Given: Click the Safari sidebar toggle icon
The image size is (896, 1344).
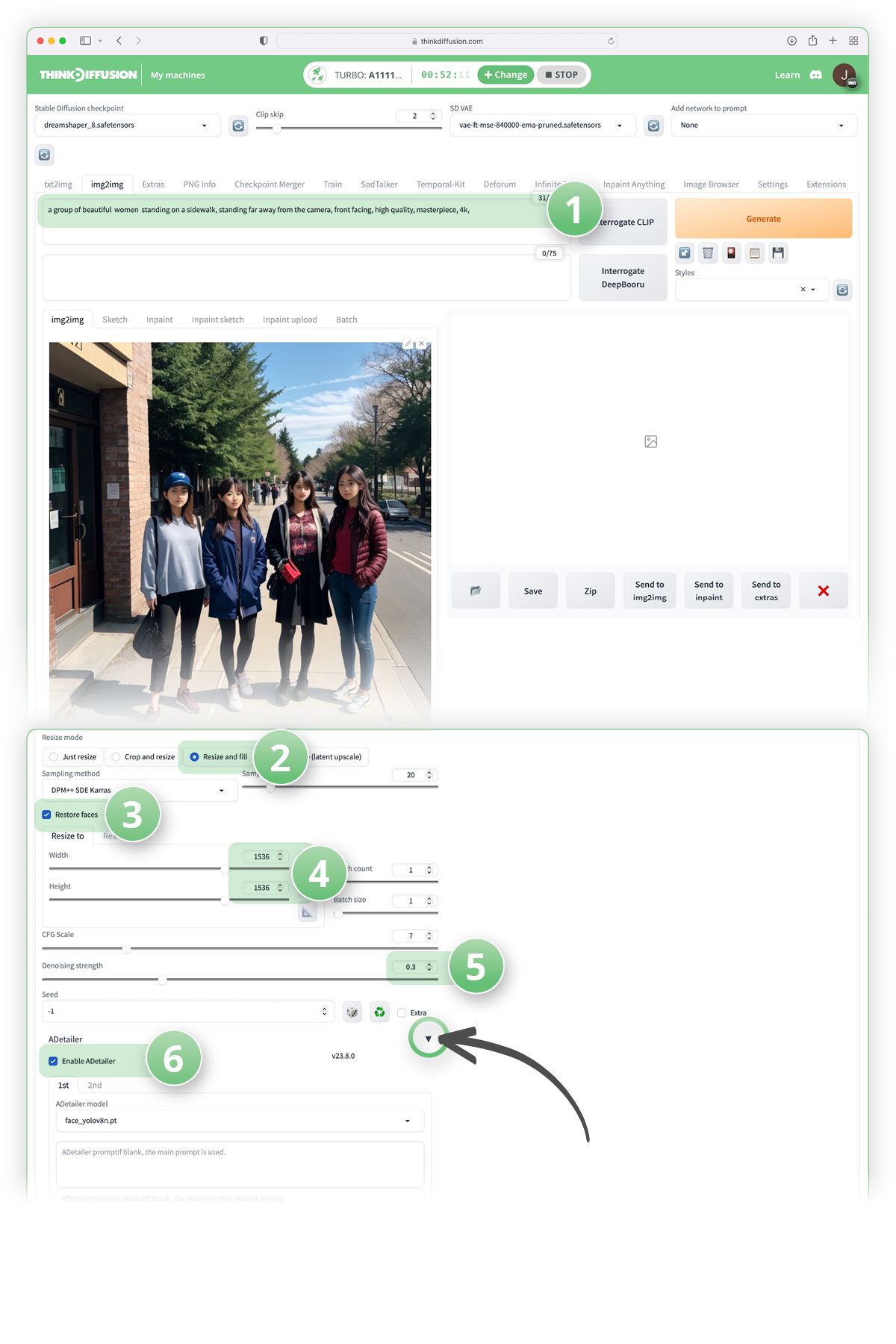Looking at the screenshot, I should point(85,41).
